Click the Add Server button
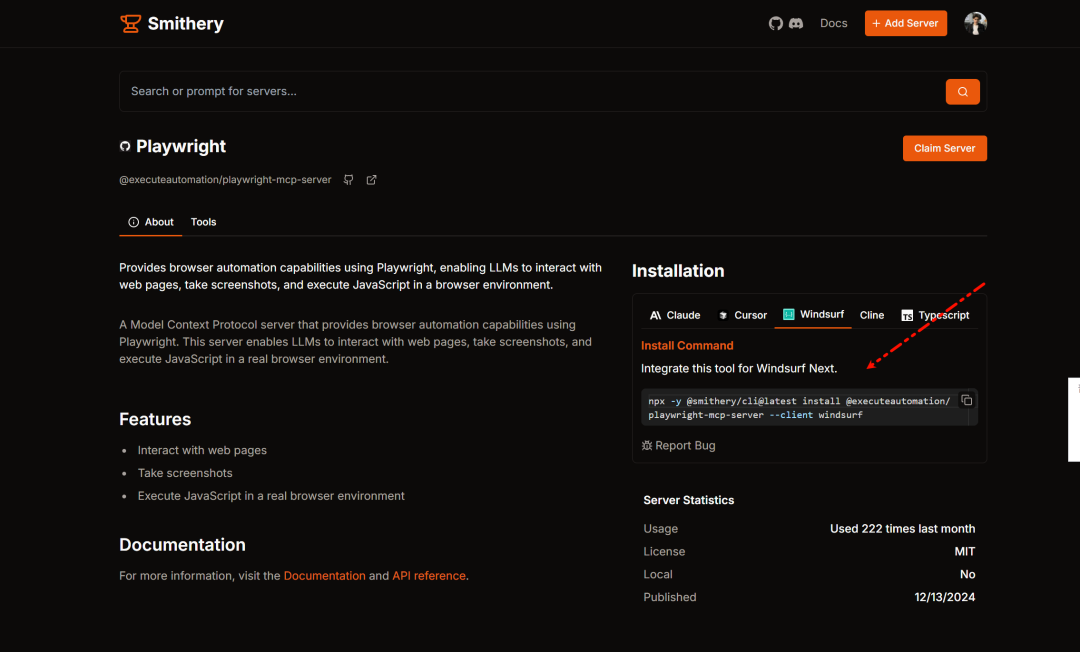 pos(906,23)
